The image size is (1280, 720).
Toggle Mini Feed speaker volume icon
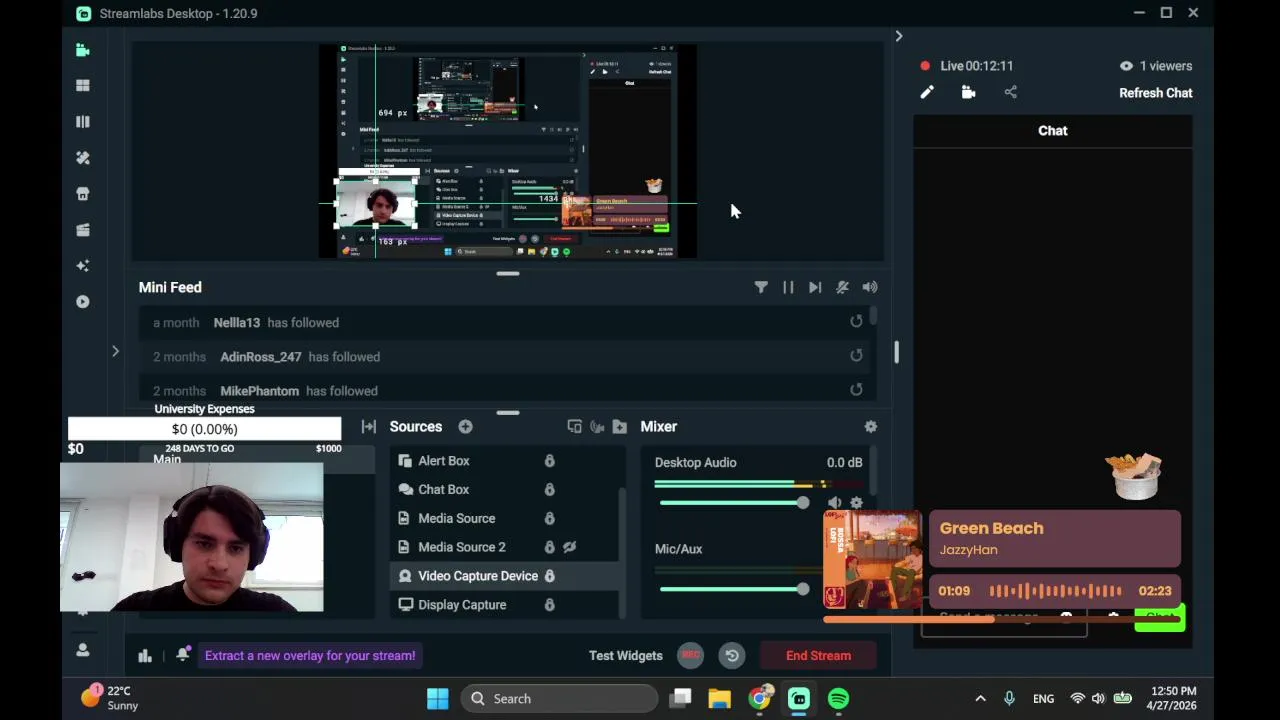(x=870, y=287)
